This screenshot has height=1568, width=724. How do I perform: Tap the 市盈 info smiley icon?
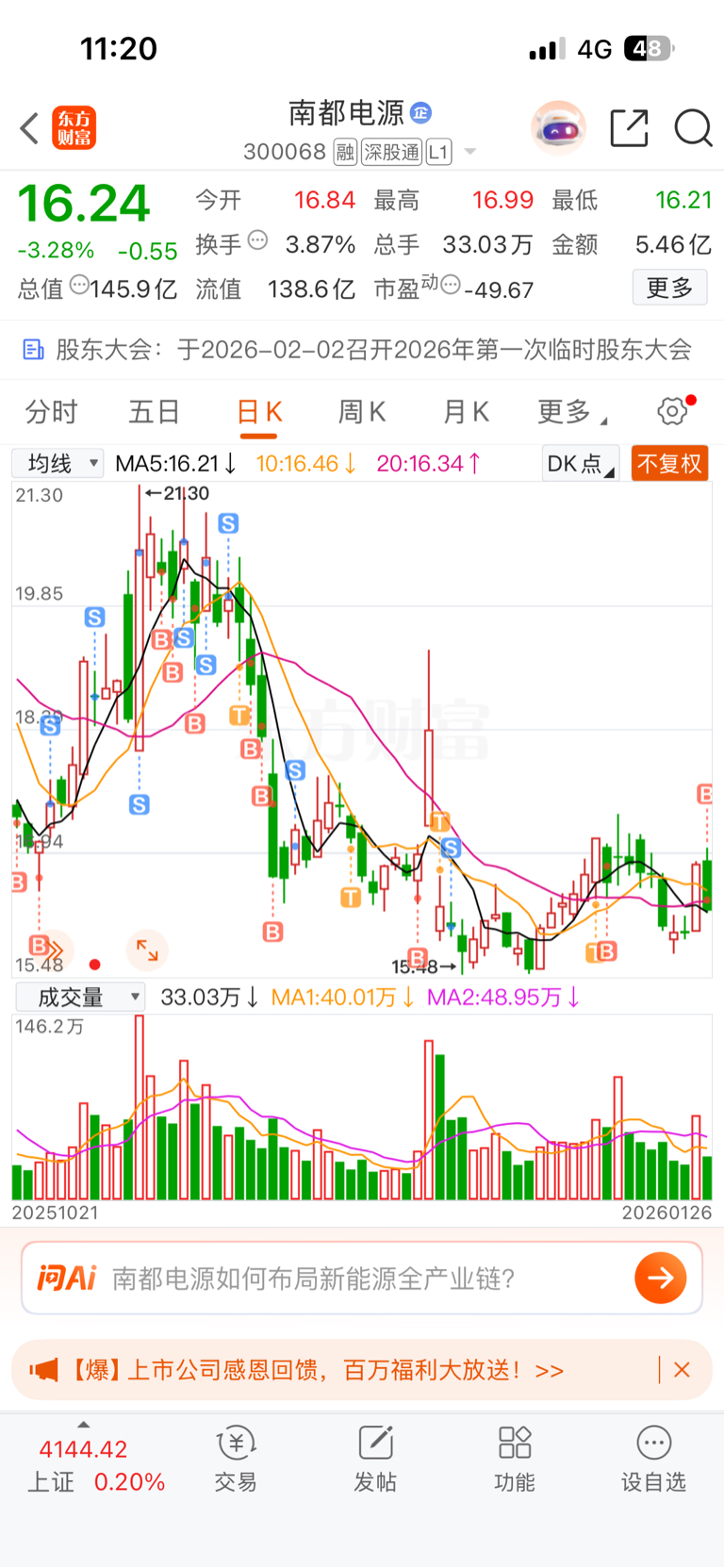coord(451,284)
